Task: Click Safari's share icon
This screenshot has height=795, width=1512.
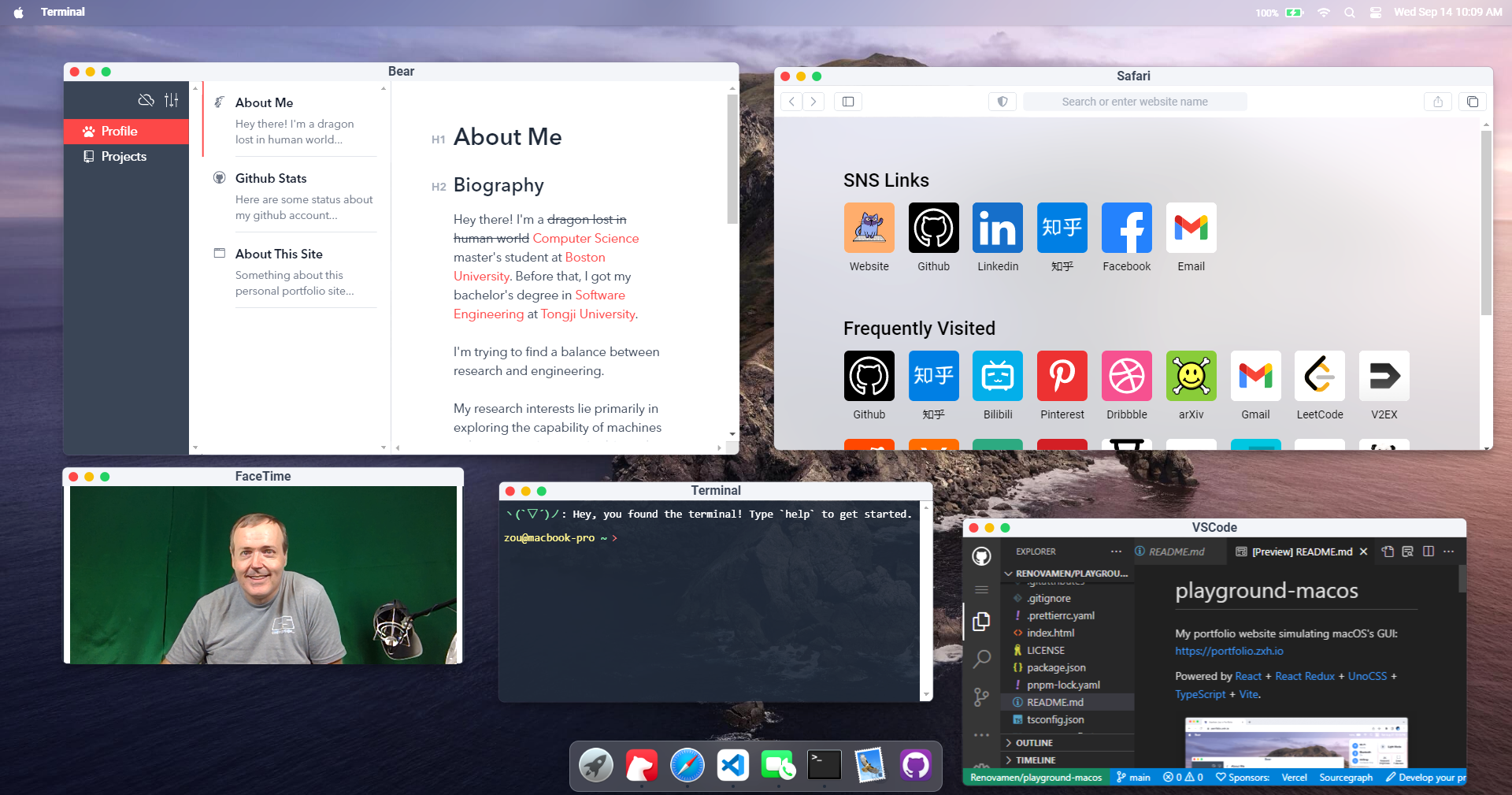Action: pos(1438,102)
